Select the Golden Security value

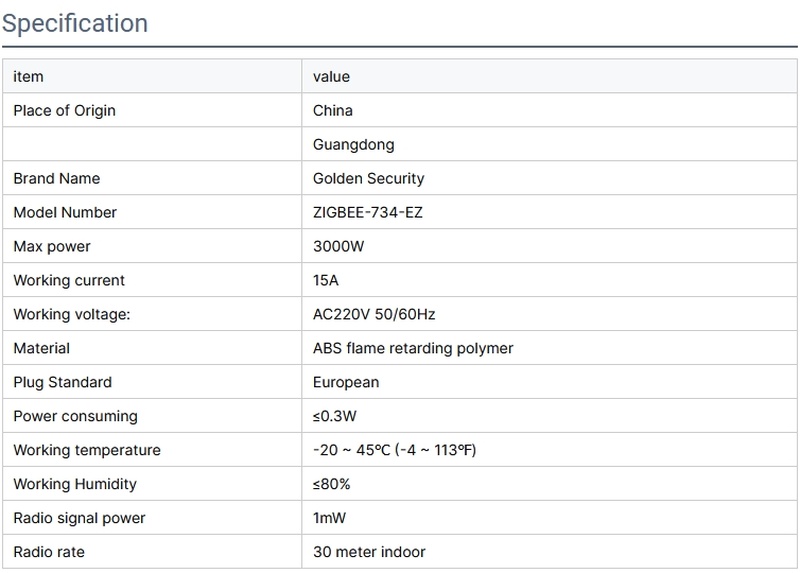368,179
